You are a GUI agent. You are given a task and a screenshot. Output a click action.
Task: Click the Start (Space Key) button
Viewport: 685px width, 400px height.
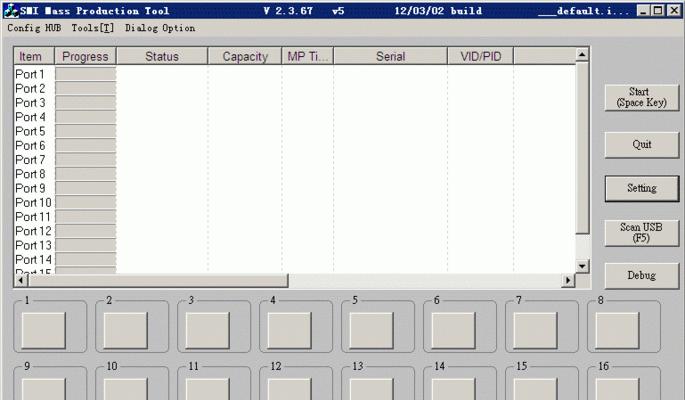(x=642, y=97)
